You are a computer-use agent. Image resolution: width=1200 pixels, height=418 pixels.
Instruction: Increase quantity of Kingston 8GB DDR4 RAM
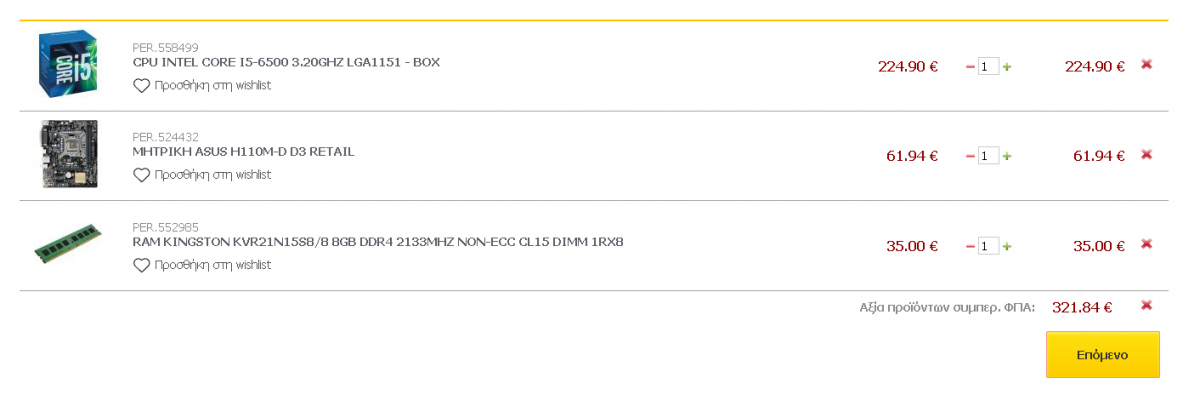click(1007, 246)
